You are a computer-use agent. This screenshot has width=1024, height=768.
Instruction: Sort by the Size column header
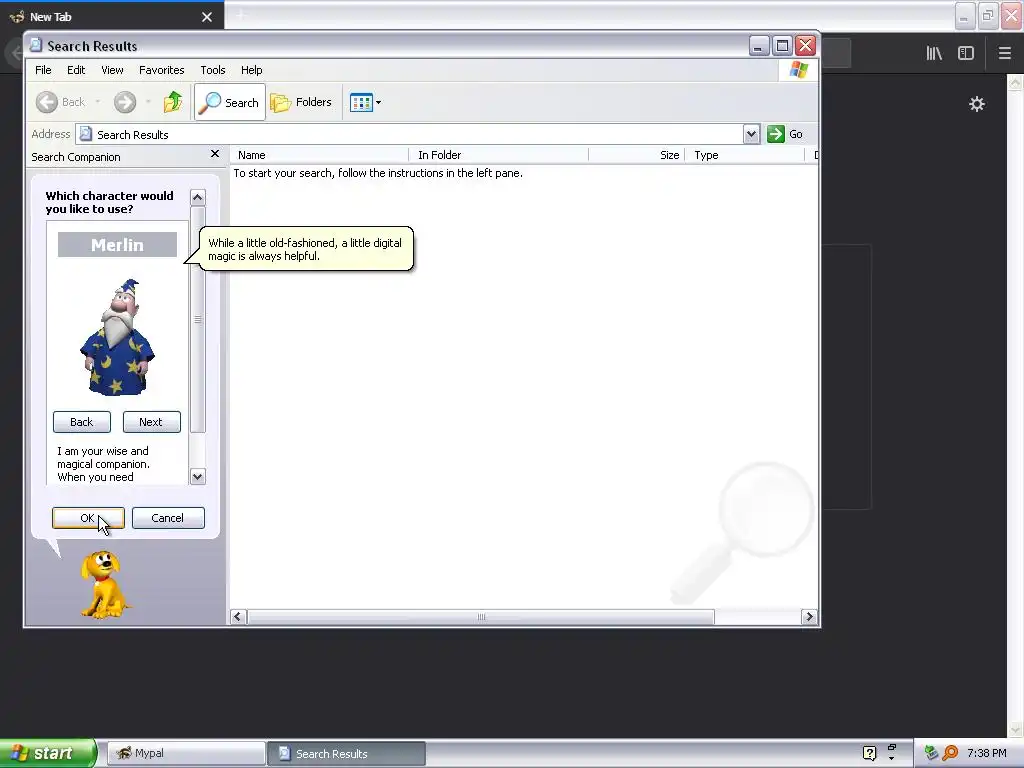[637, 155]
